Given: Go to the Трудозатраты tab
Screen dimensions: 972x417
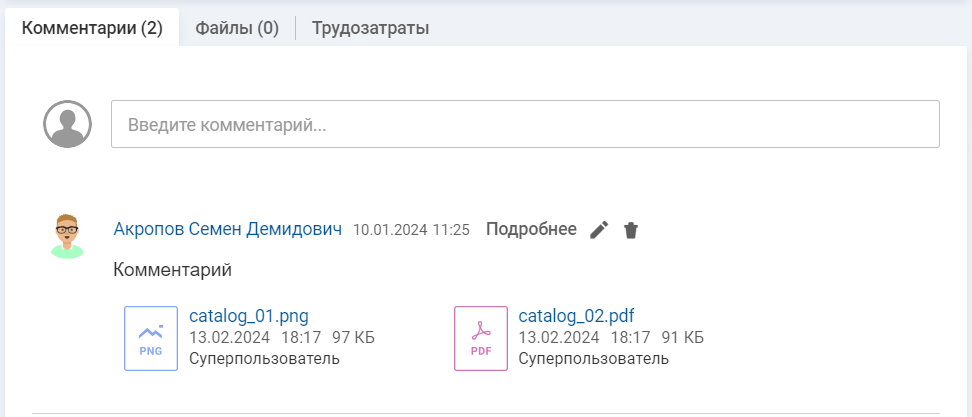Looking at the screenshot, I should coord(370,28).
